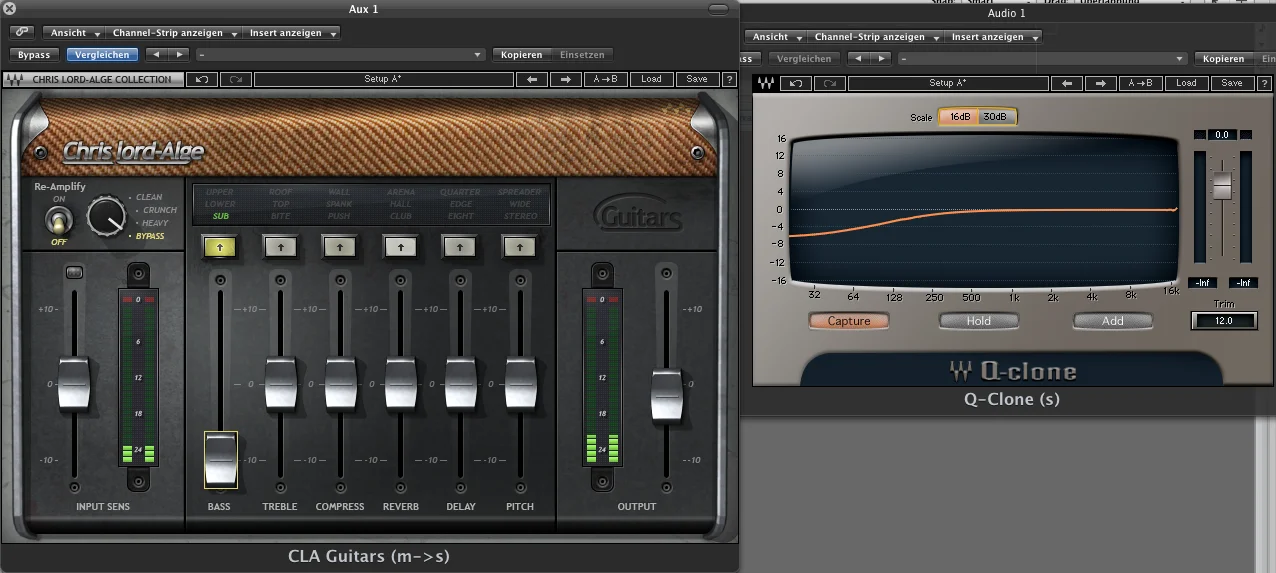Click the Q-Clone output level fader
1276x573 pixels.
[1222, 184]
